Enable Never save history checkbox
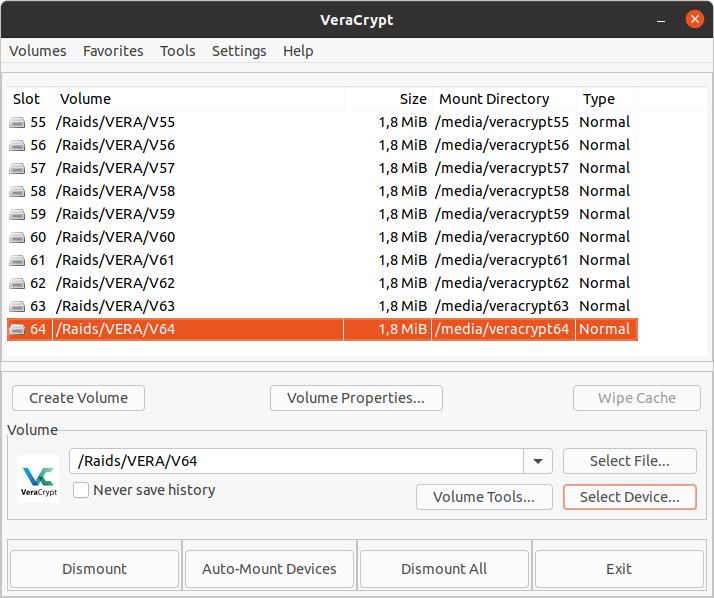Image resolution: width=714 pixels, height=598 pixels. click(x=81, y=490)
